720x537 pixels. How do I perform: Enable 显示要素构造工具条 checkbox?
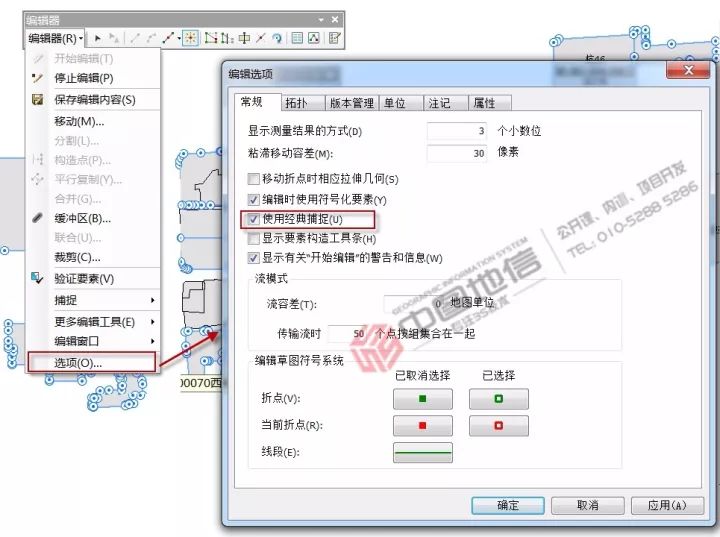[x=253, y=238]
